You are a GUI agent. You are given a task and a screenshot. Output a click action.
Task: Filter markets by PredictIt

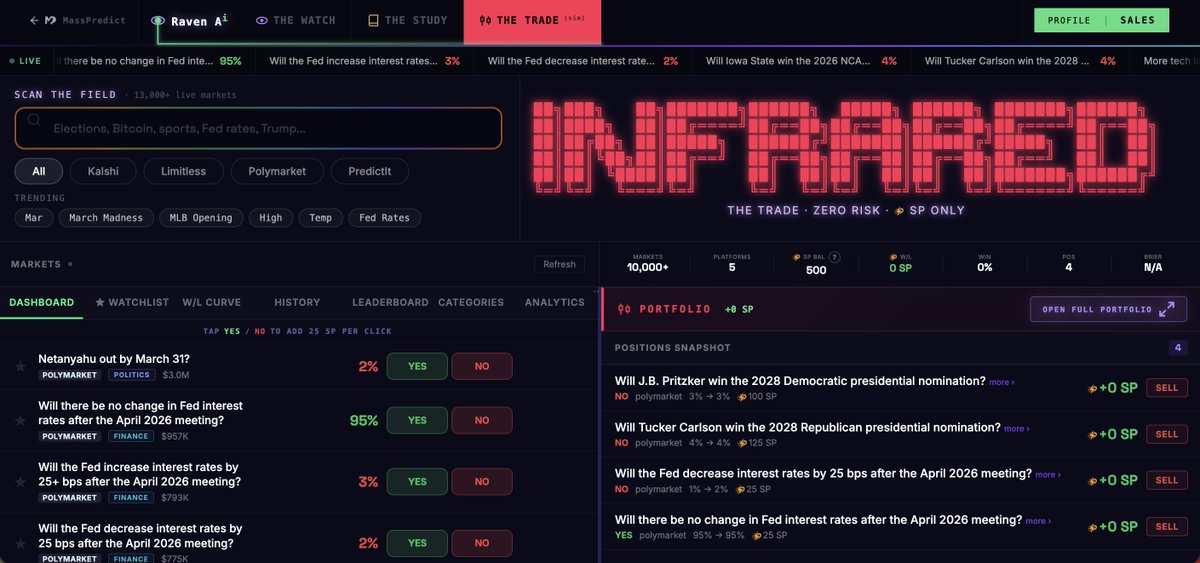click(x=370, y=171)
